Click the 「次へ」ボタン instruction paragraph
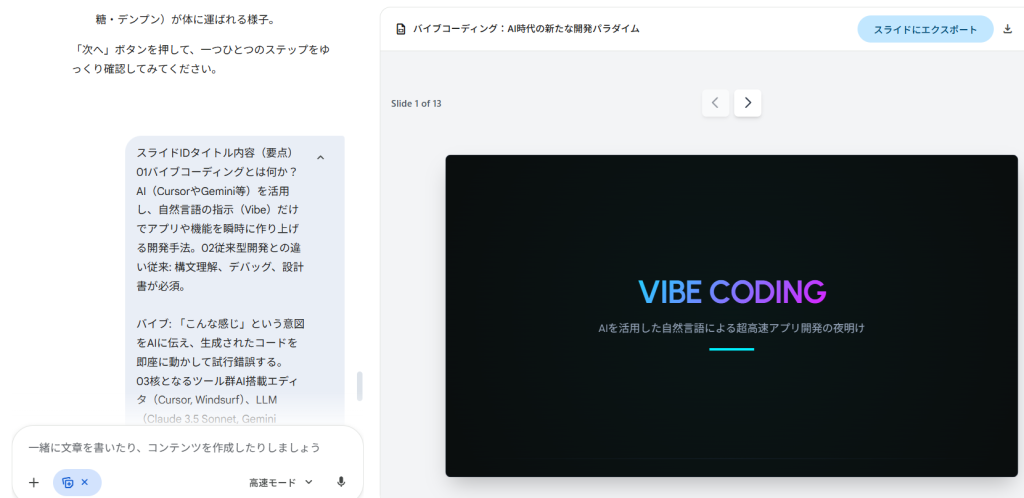This screenshot has width=1024, height=498. point(215,58)
